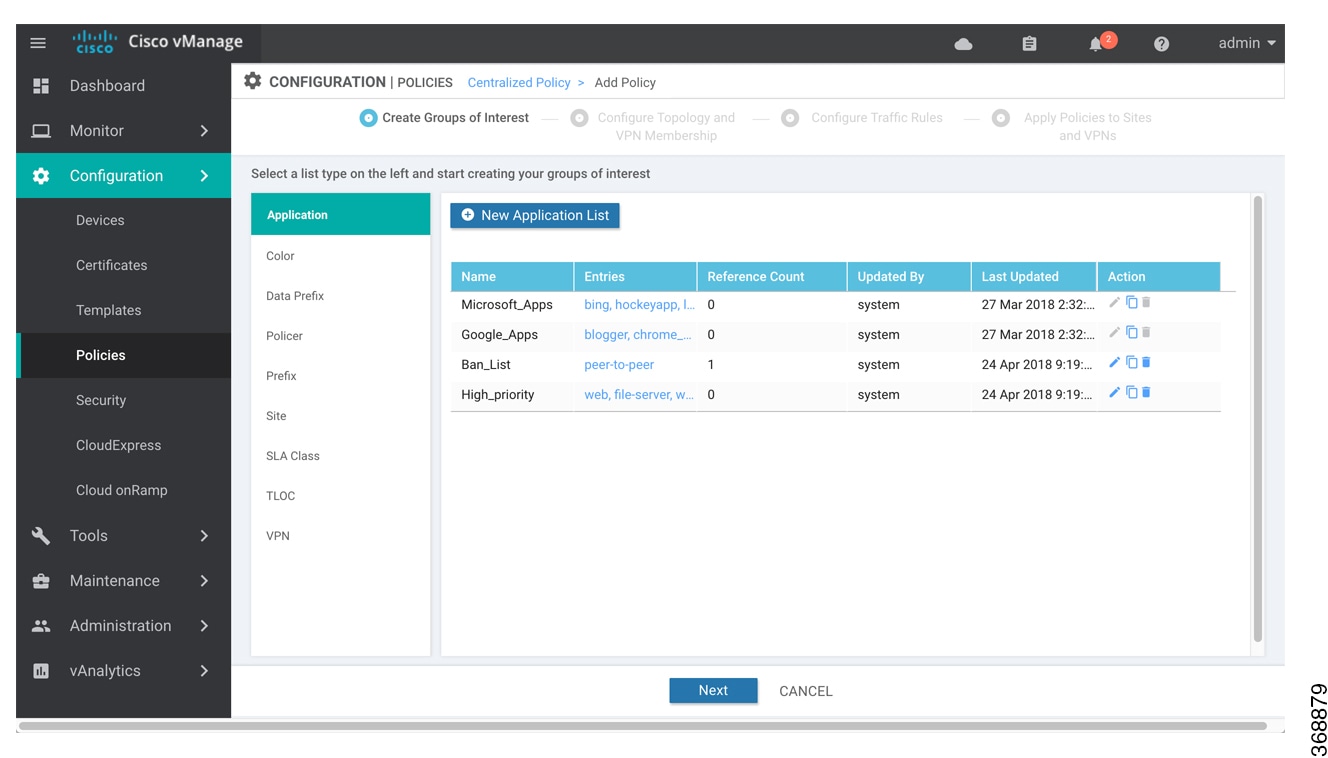Copy the High_priority list
Screen dimensions: 1328x758
tap(1131, 393)
